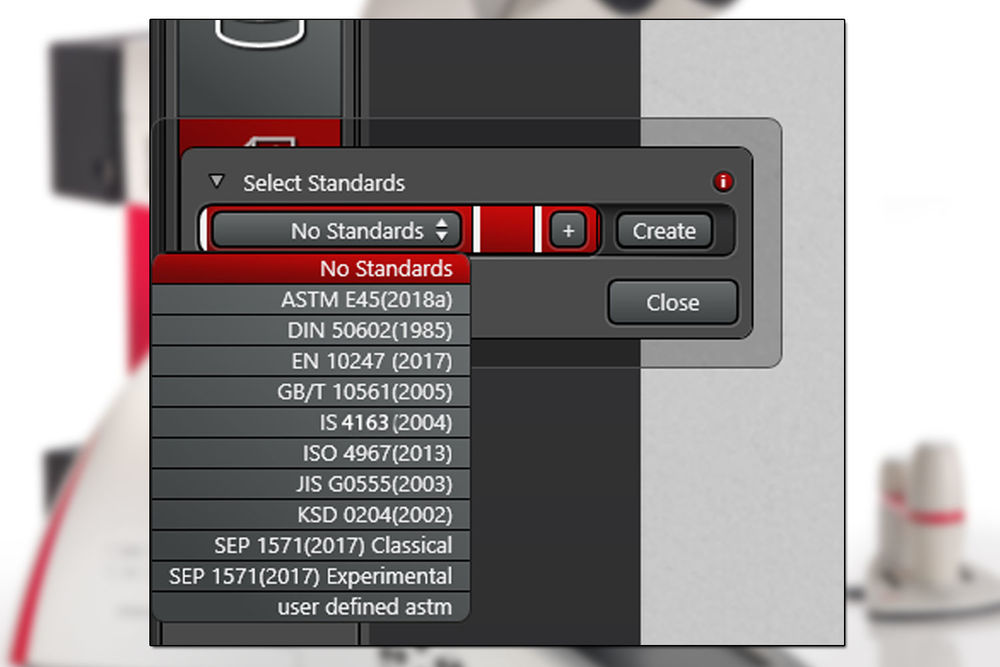This screenshot has width=1000, height=667.
Task: Close the Select Standards dialog
Action: [672, 303]
